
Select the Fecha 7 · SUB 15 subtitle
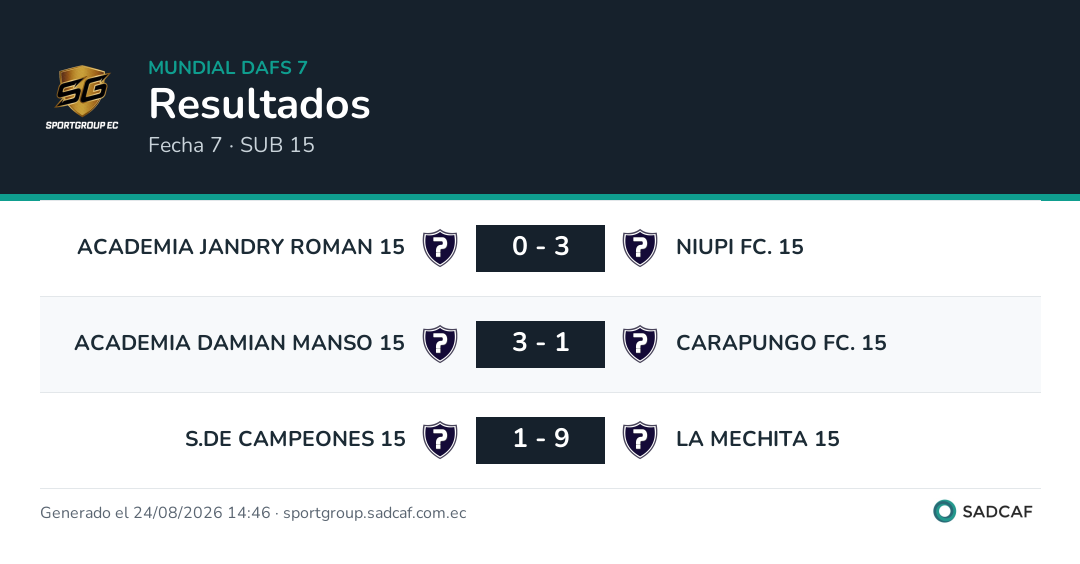(x=231, y=145)
